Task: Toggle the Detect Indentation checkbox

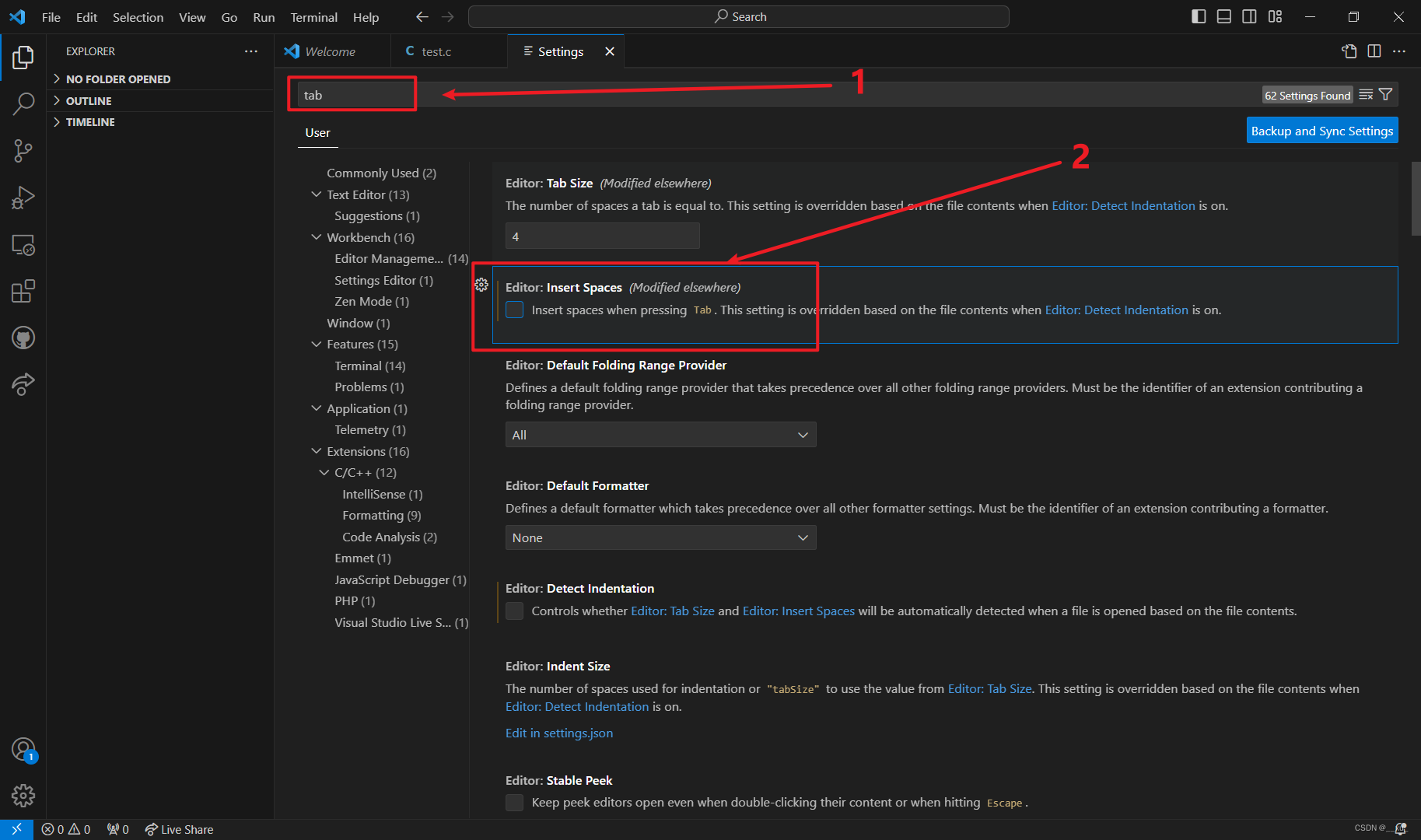Action: [x=515, y=611]
